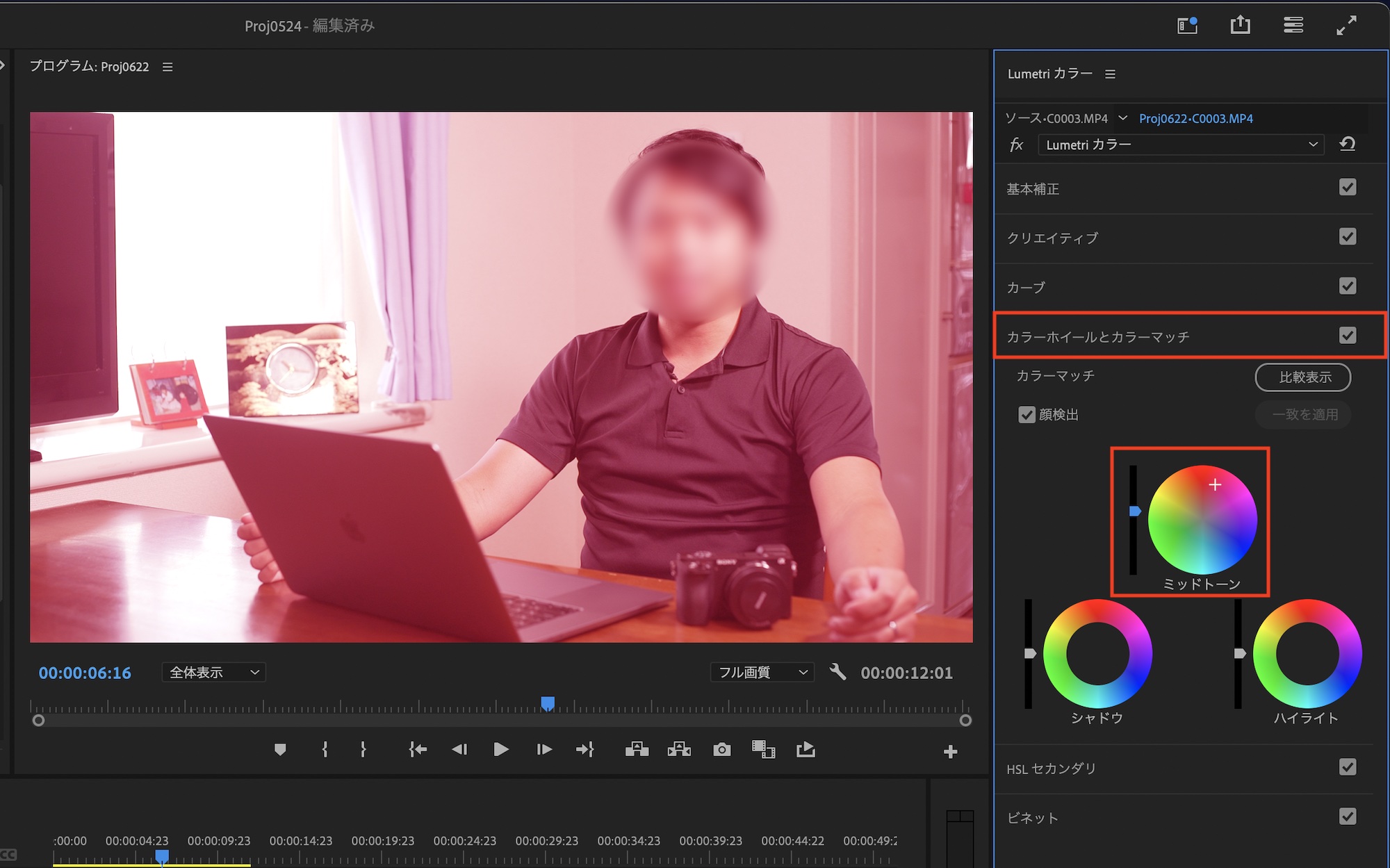Open button editor with the plus icon
The width and height of the screenshot is (1390, 868).
point(950,752)
